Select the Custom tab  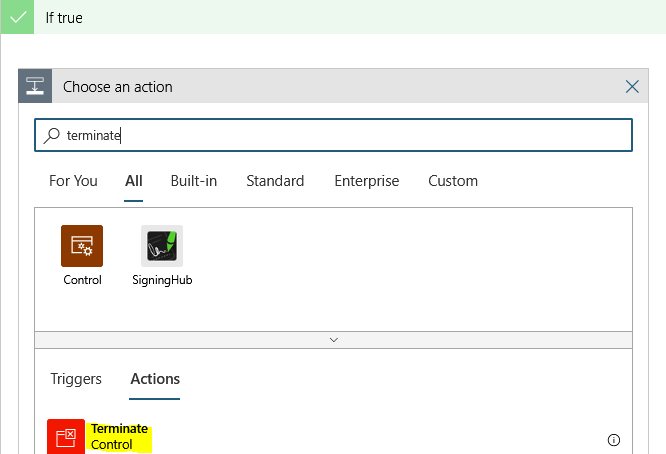(x=453, y=181)
